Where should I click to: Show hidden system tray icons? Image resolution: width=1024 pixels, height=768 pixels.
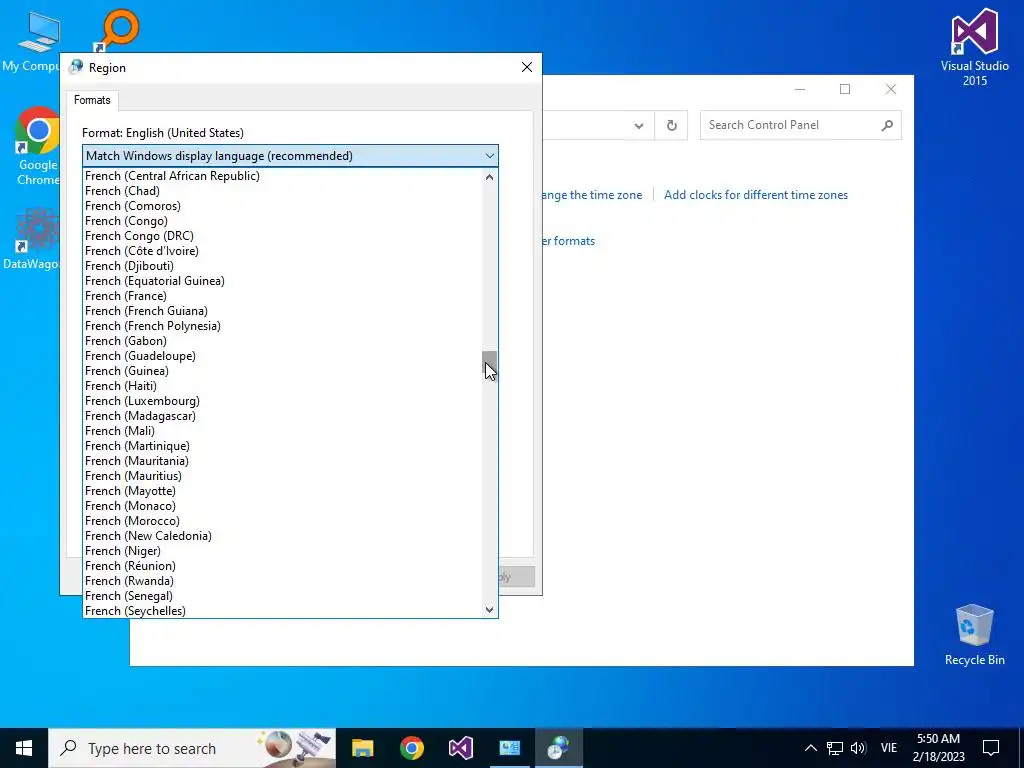810,748
